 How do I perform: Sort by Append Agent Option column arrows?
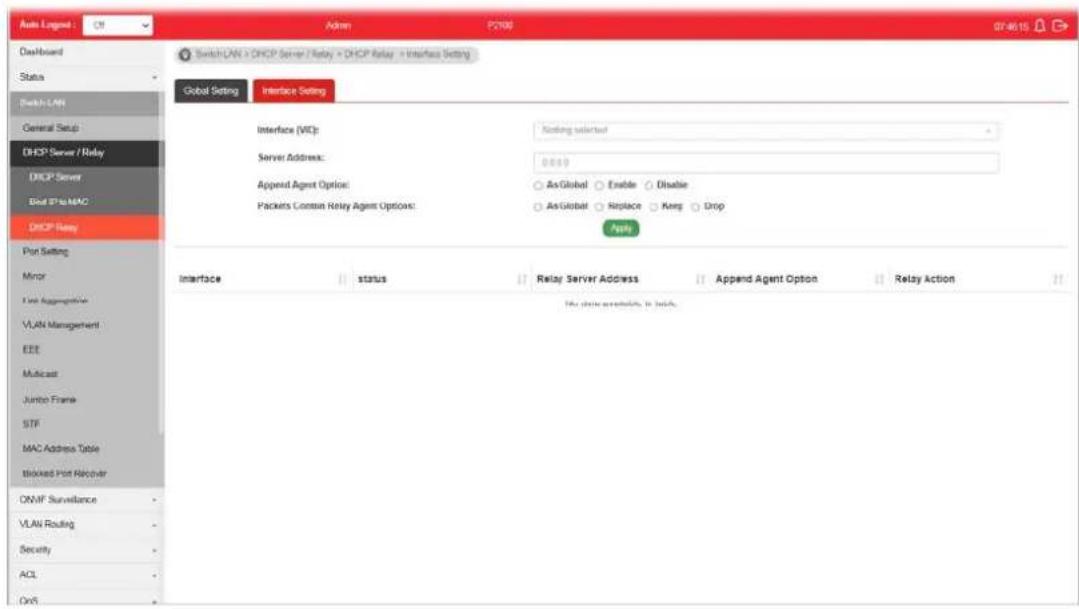click(x=879, y=279)
